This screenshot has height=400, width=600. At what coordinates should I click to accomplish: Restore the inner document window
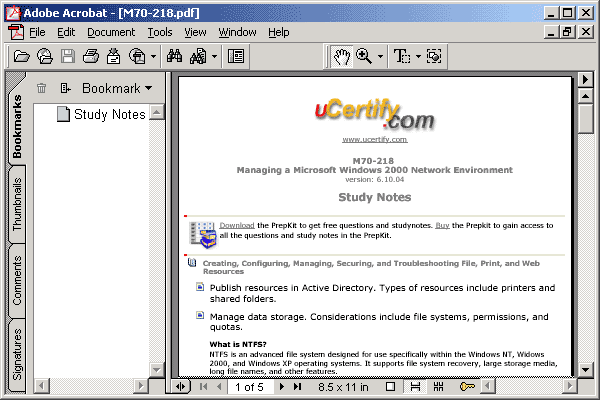(567, 32)
